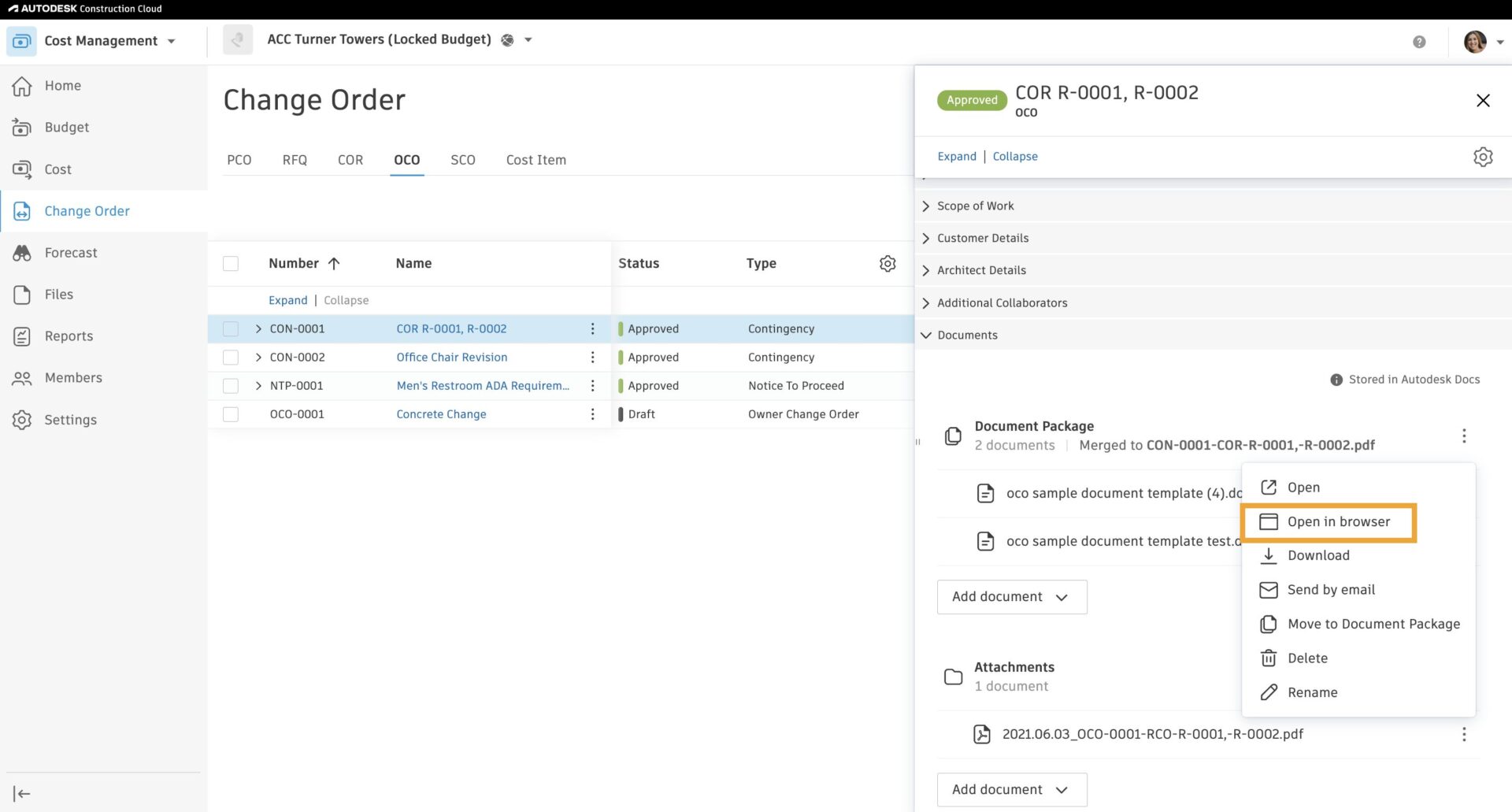
Task: Check the NTP-0001 row checkbox
Action: (231, 386)
